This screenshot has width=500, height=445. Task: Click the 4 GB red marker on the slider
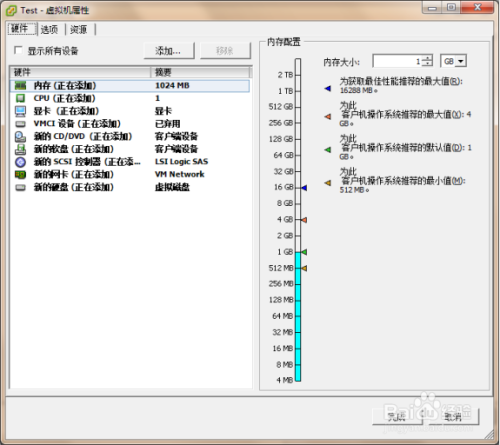tap(304, 220)
